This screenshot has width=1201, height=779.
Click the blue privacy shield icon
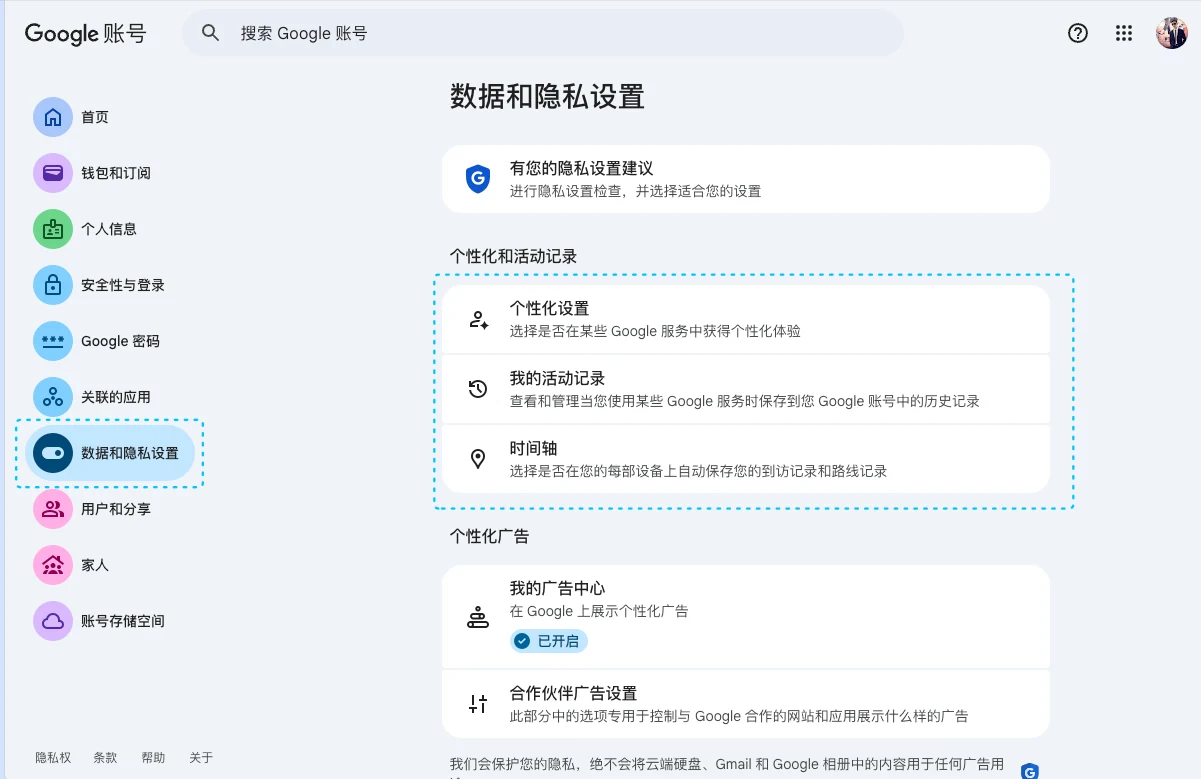click(x=478, y=179)
